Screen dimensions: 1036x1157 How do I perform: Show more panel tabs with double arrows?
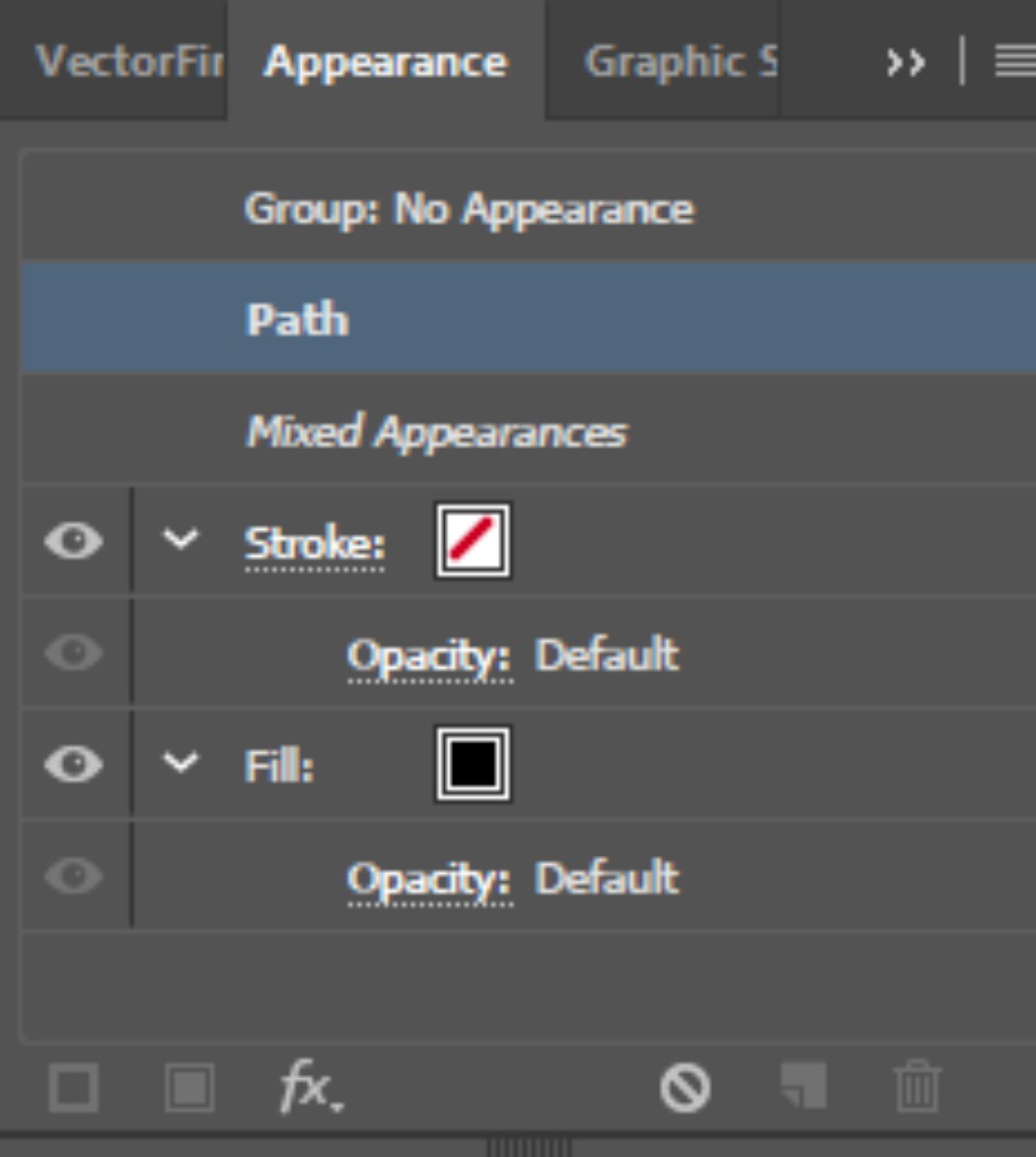905,62
